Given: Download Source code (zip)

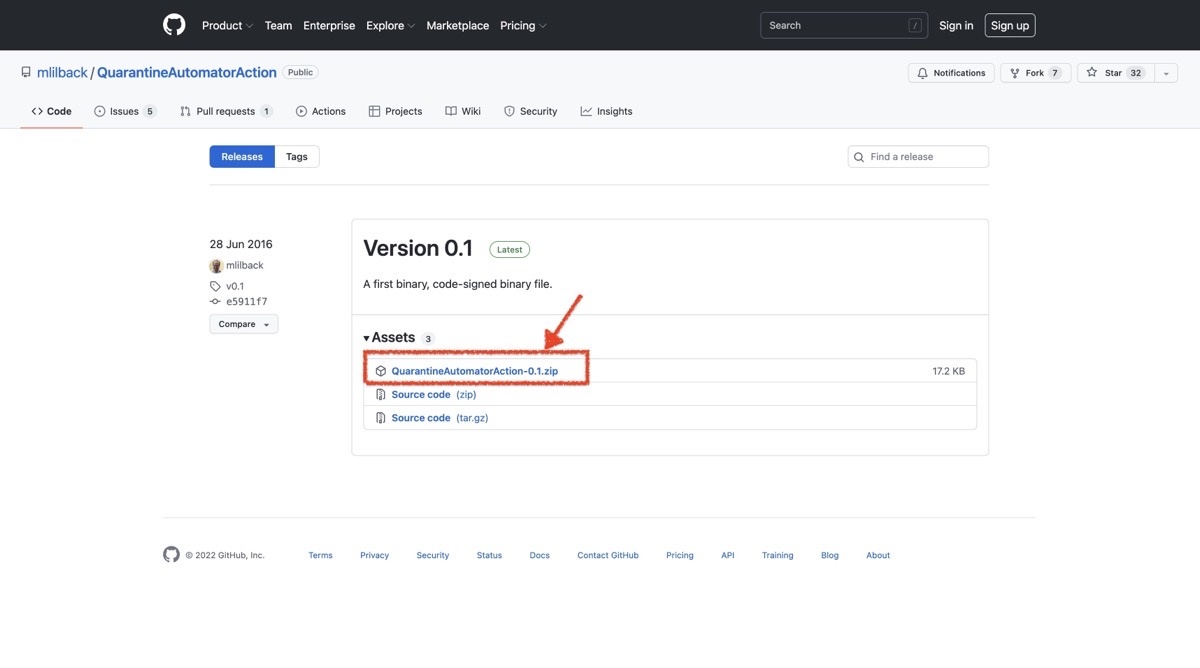Looking at the screenshot, I should (433, 394).
